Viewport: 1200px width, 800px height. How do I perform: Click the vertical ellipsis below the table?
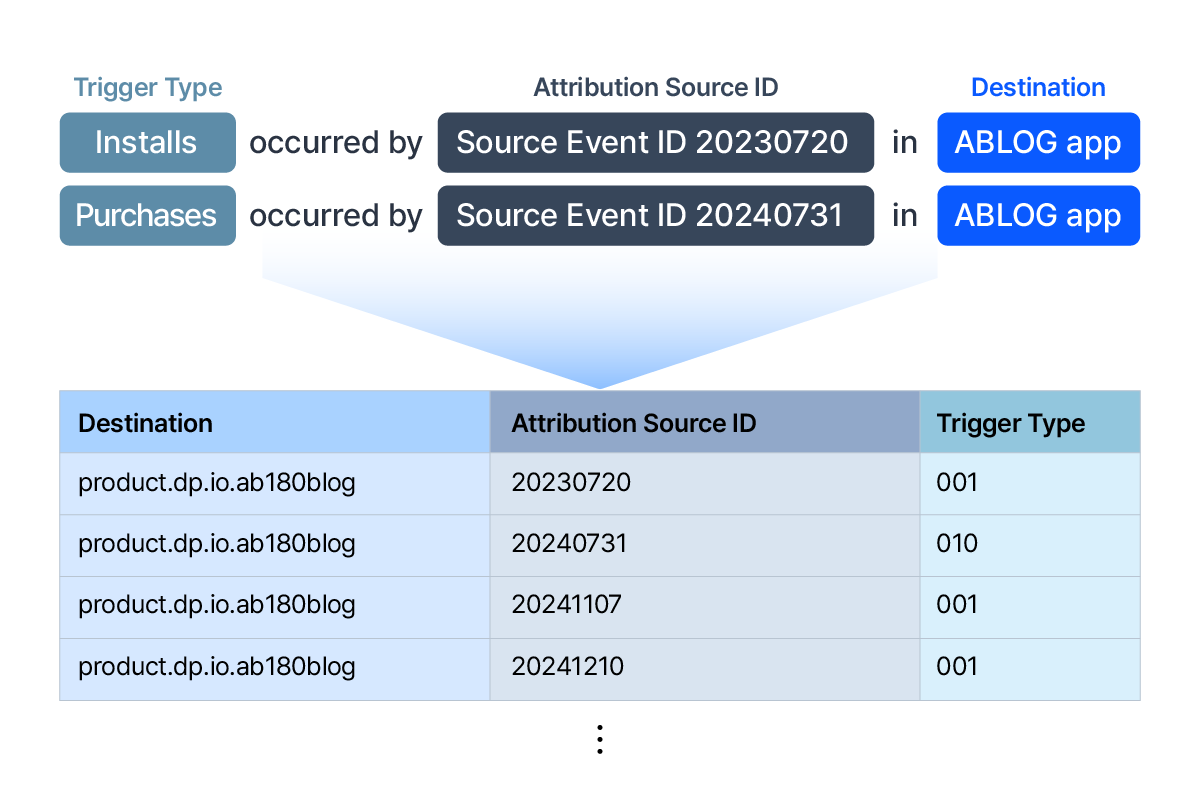click(600, 739)
